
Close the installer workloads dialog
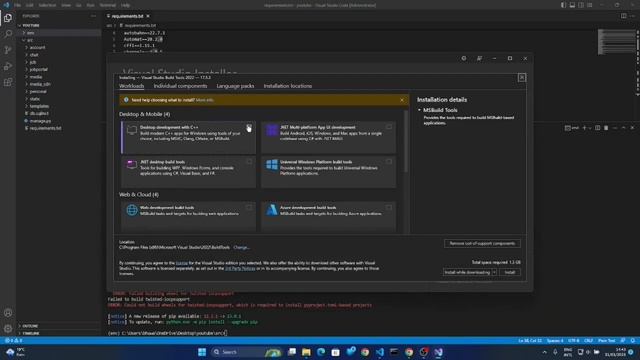[x=522, y=78]
